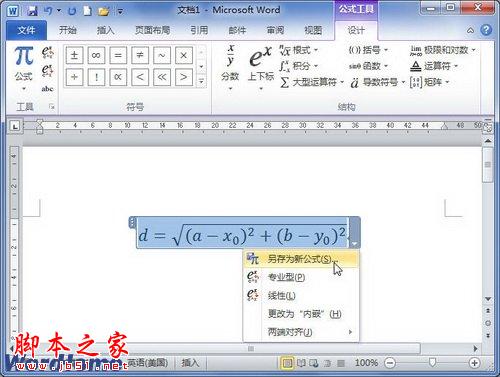Open the 两端对齐(J) submenu

tap(301, 332)
